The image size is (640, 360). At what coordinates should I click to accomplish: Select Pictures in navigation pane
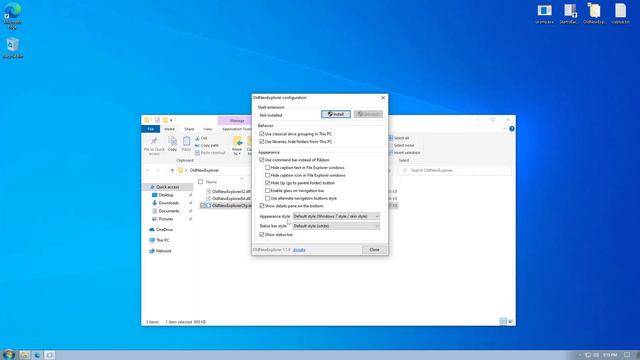(166, 219)
